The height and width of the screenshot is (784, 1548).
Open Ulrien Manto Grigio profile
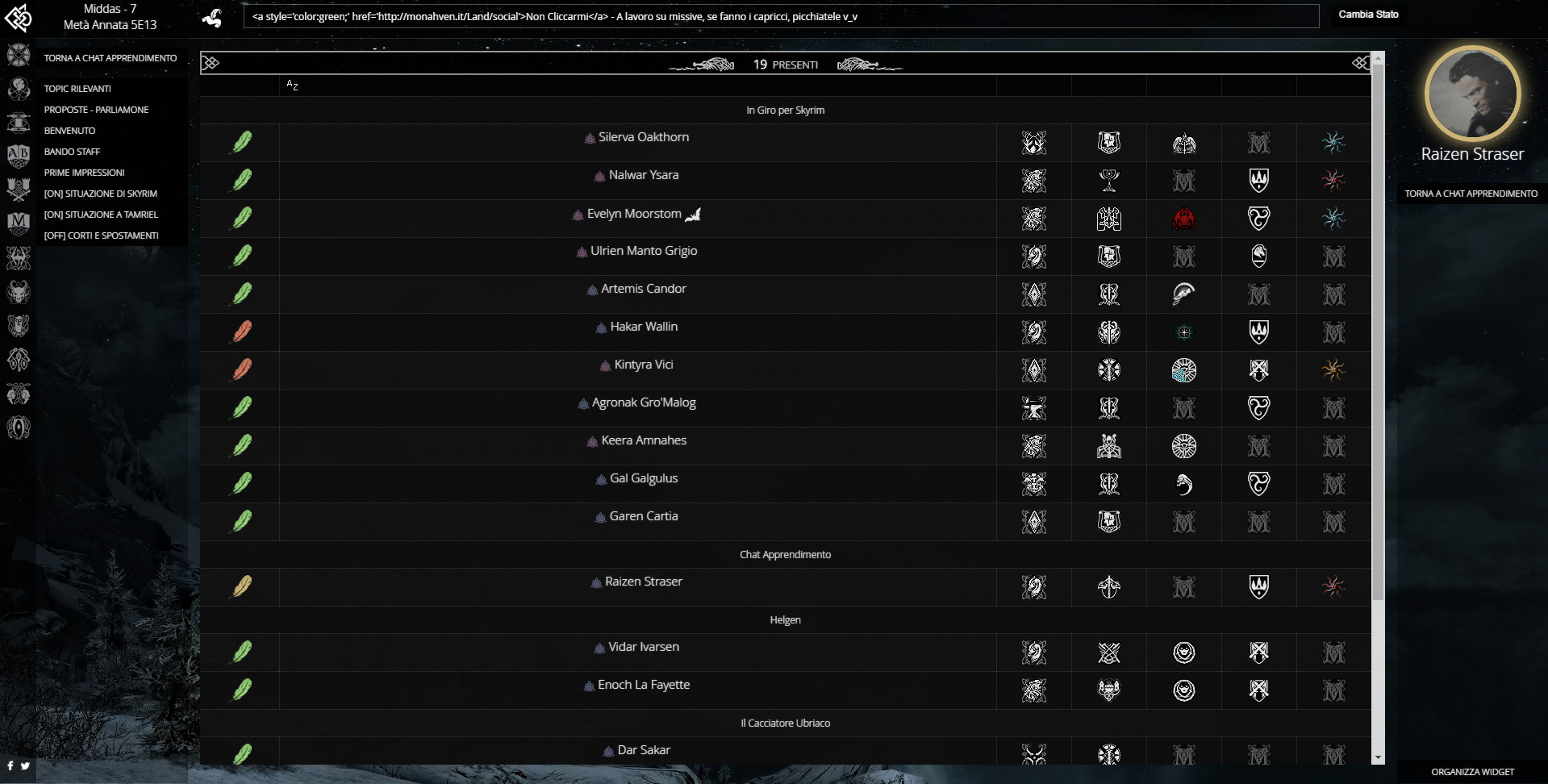644,251
